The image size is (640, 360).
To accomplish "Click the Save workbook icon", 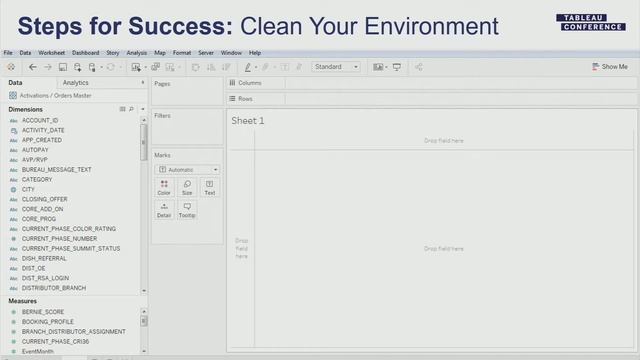I will point(62,67).
